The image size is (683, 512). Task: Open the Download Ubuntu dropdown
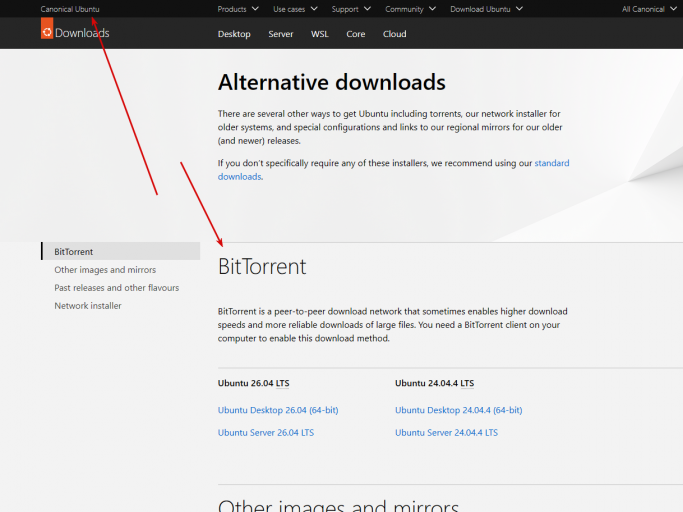486,9
